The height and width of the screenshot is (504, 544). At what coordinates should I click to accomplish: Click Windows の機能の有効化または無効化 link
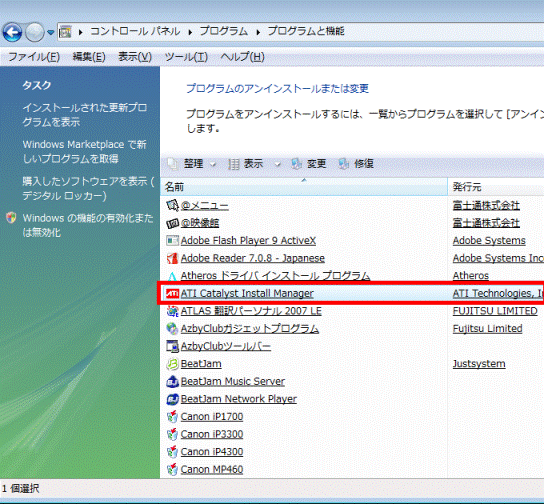(x=88, y=225)
